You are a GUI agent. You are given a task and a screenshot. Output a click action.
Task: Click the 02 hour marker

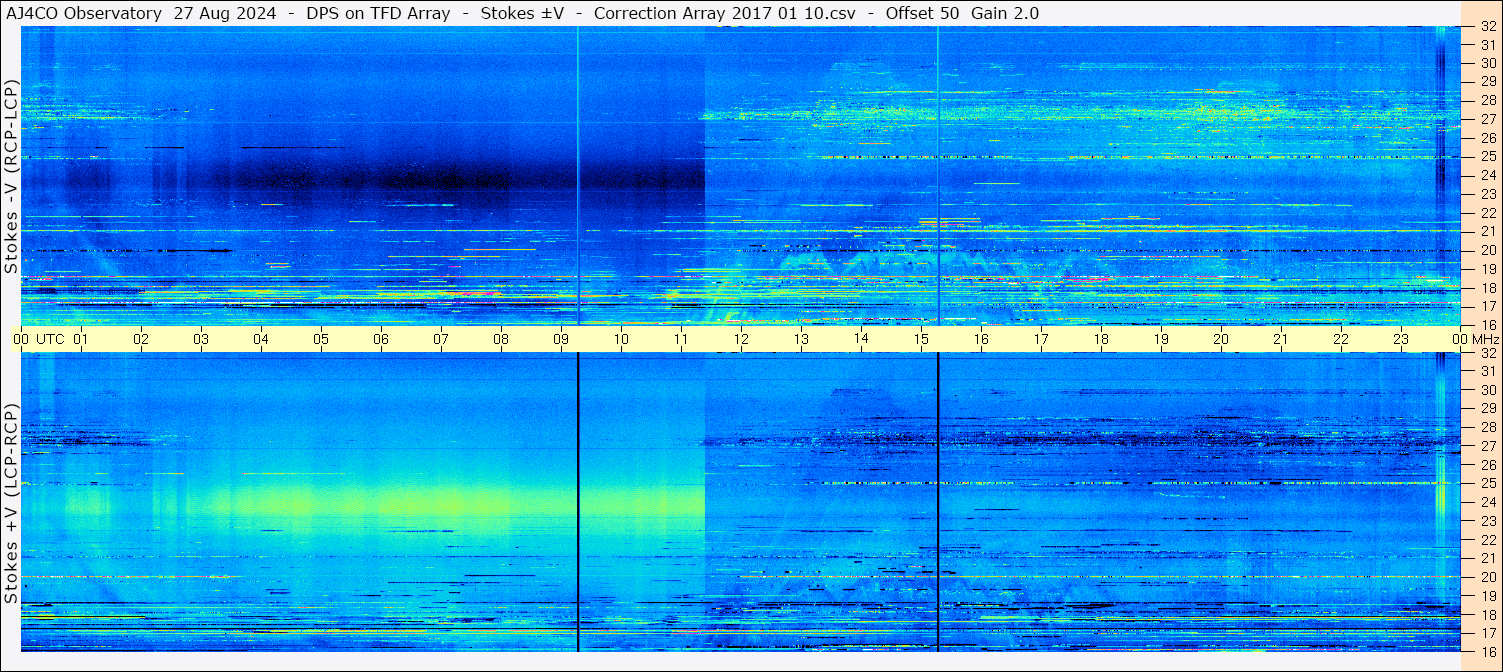click(x=141, y=339)
